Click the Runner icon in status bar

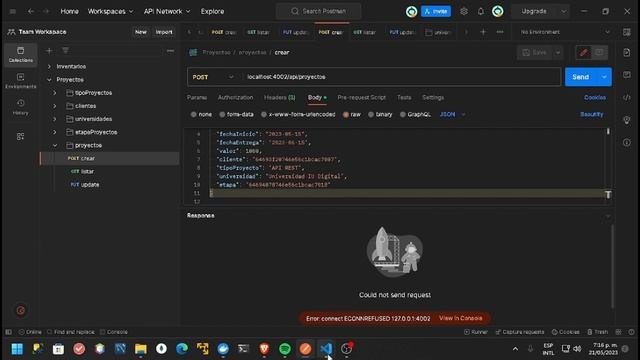[x=476, y=332]
